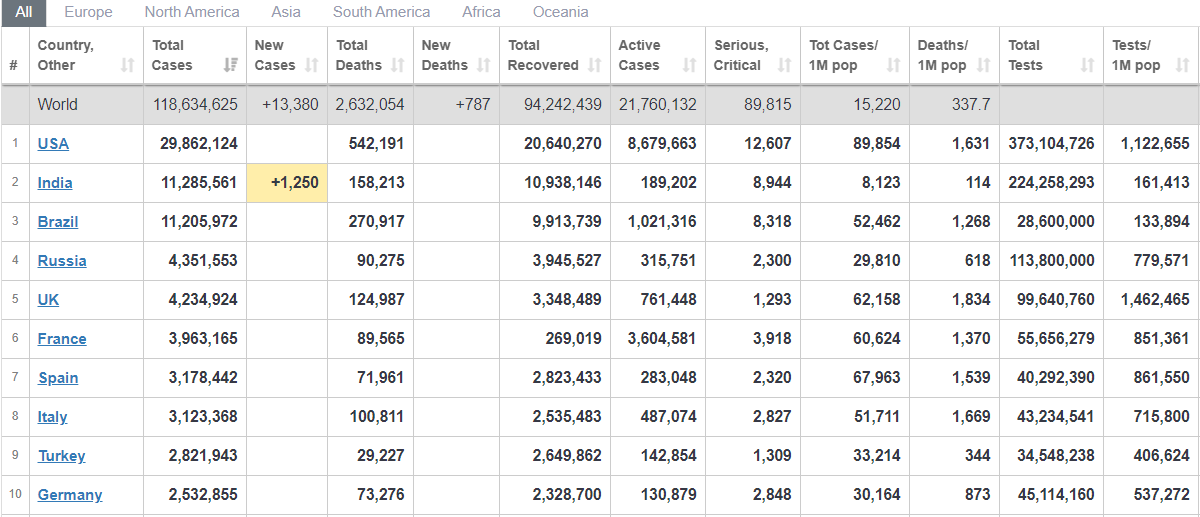1200x517 pixels.
Task: Show the Oceania tab
Action: (x=560, y=12)
